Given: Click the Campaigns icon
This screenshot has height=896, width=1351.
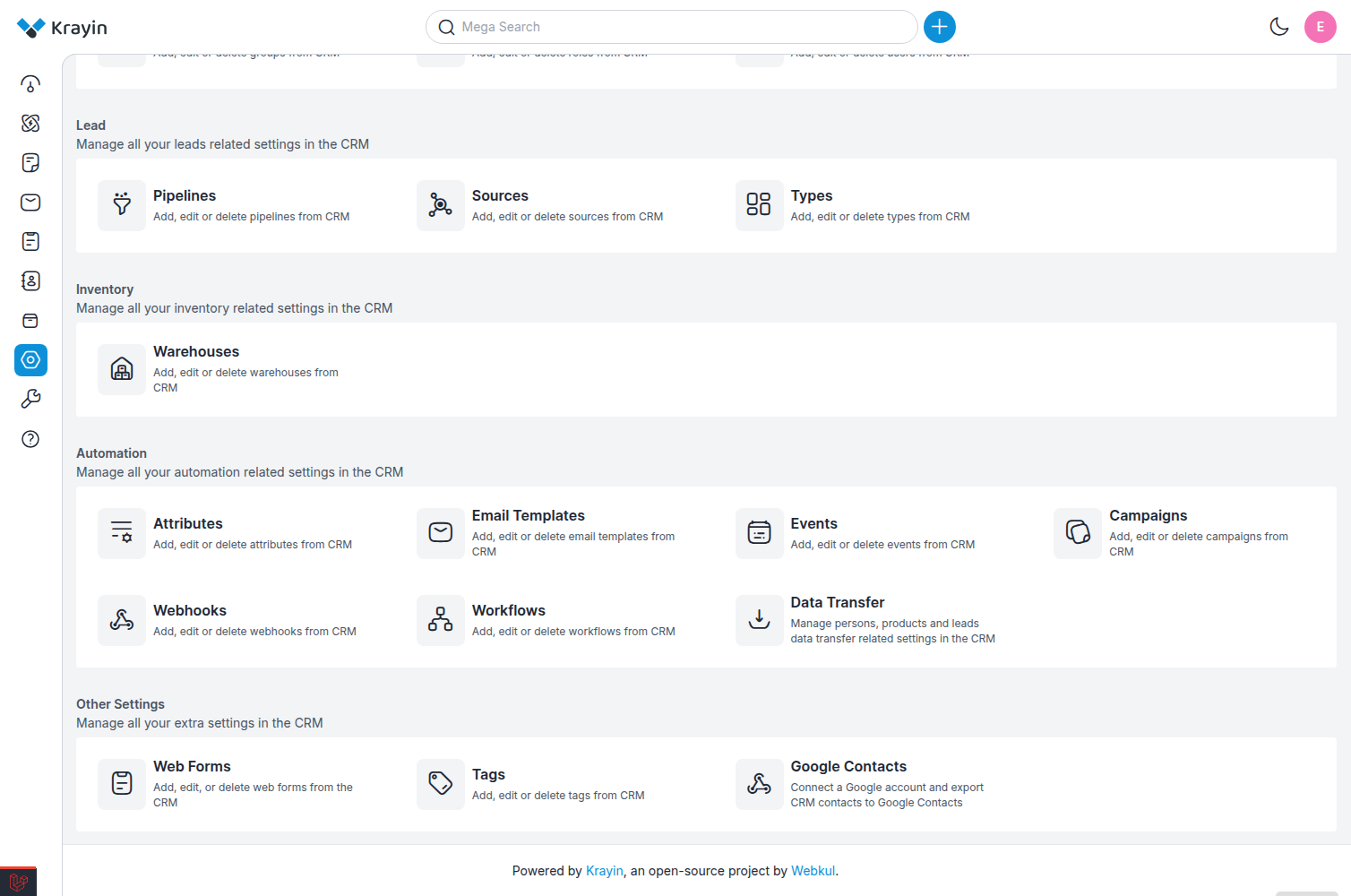Looking at the screenshot, I should (1078, 533).
